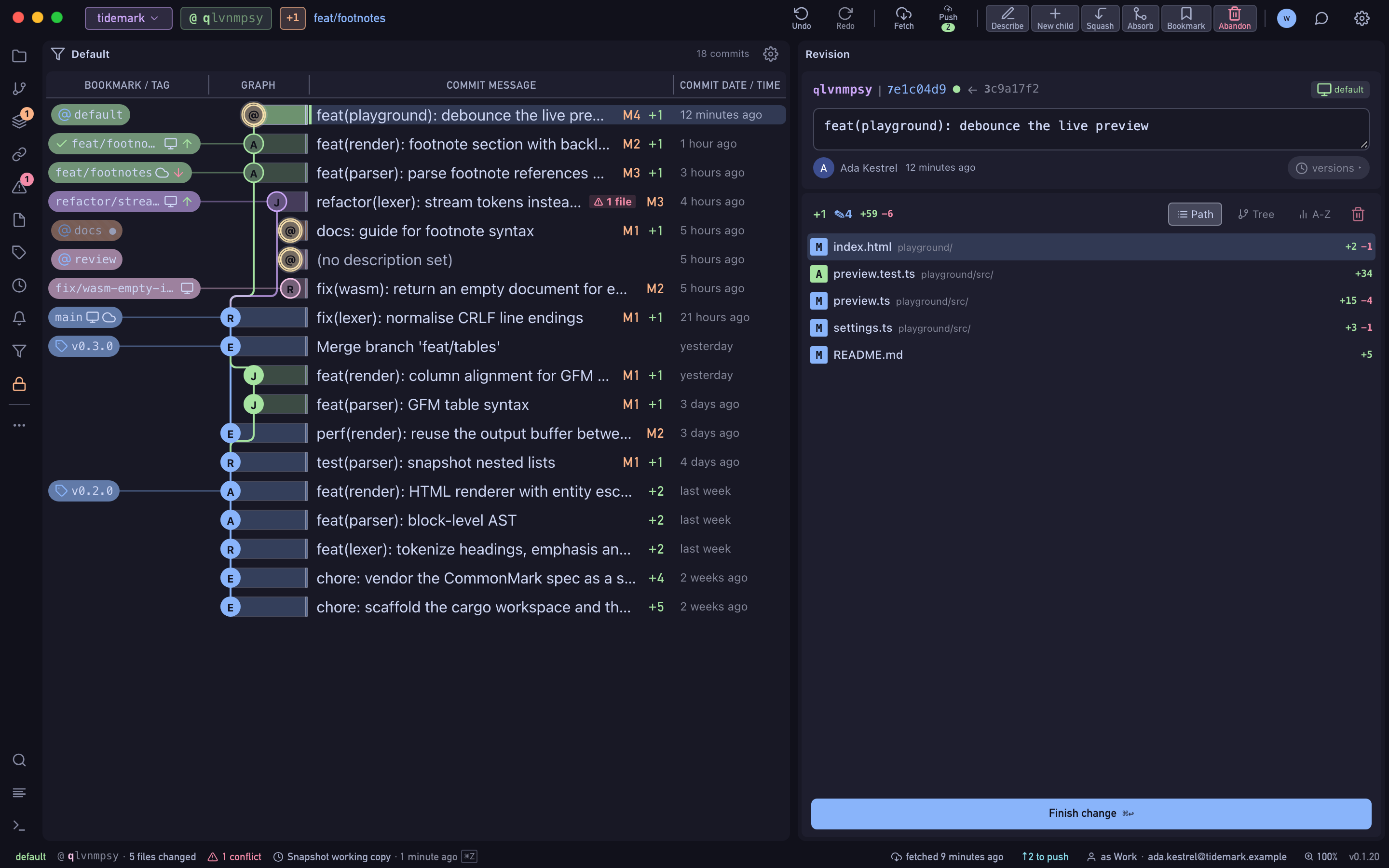Open the branches icon in sidebar
This screenshot has height=868, width=1389.
coord(19,88)
